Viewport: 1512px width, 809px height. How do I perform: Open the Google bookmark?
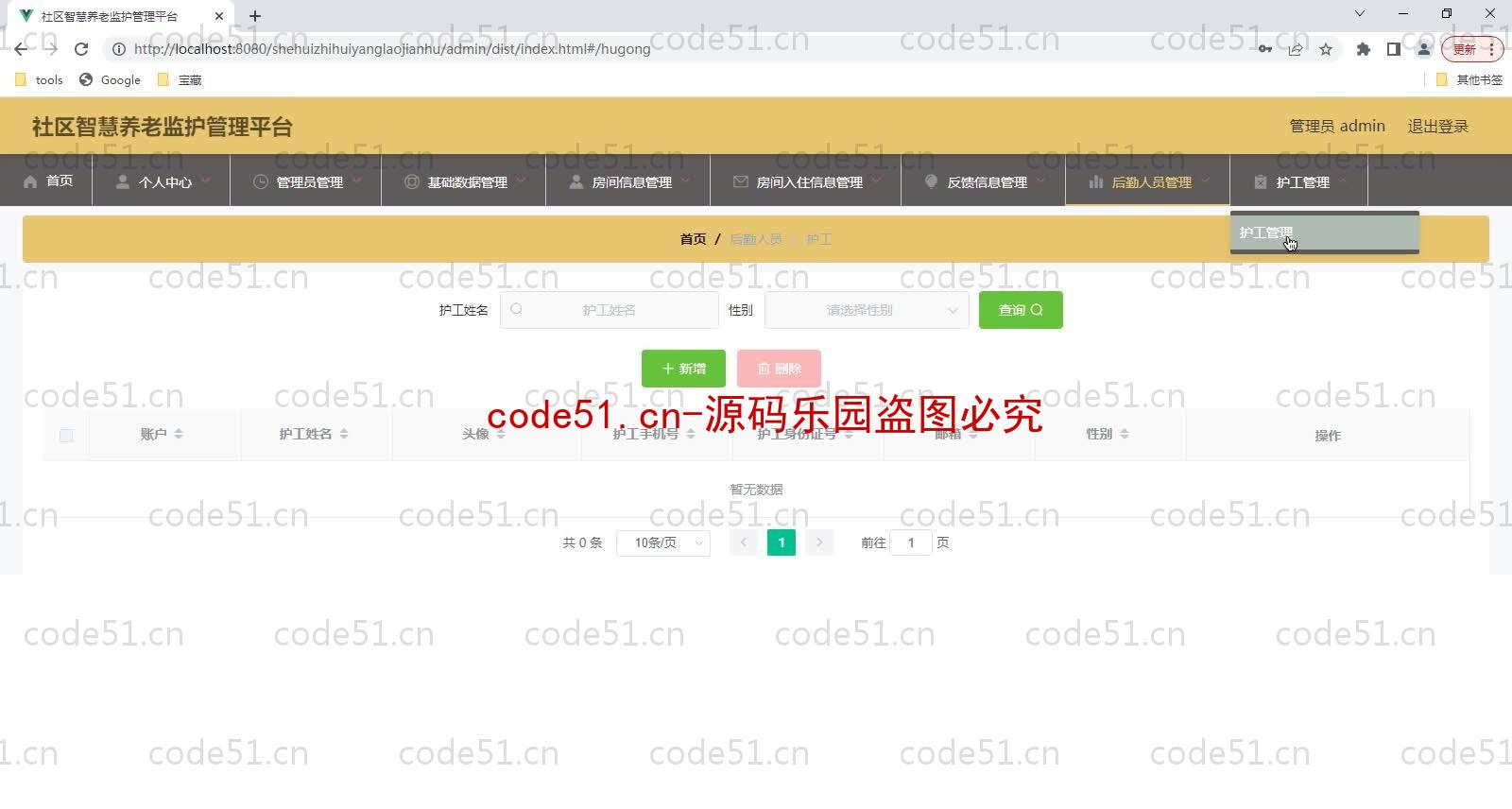111,80
